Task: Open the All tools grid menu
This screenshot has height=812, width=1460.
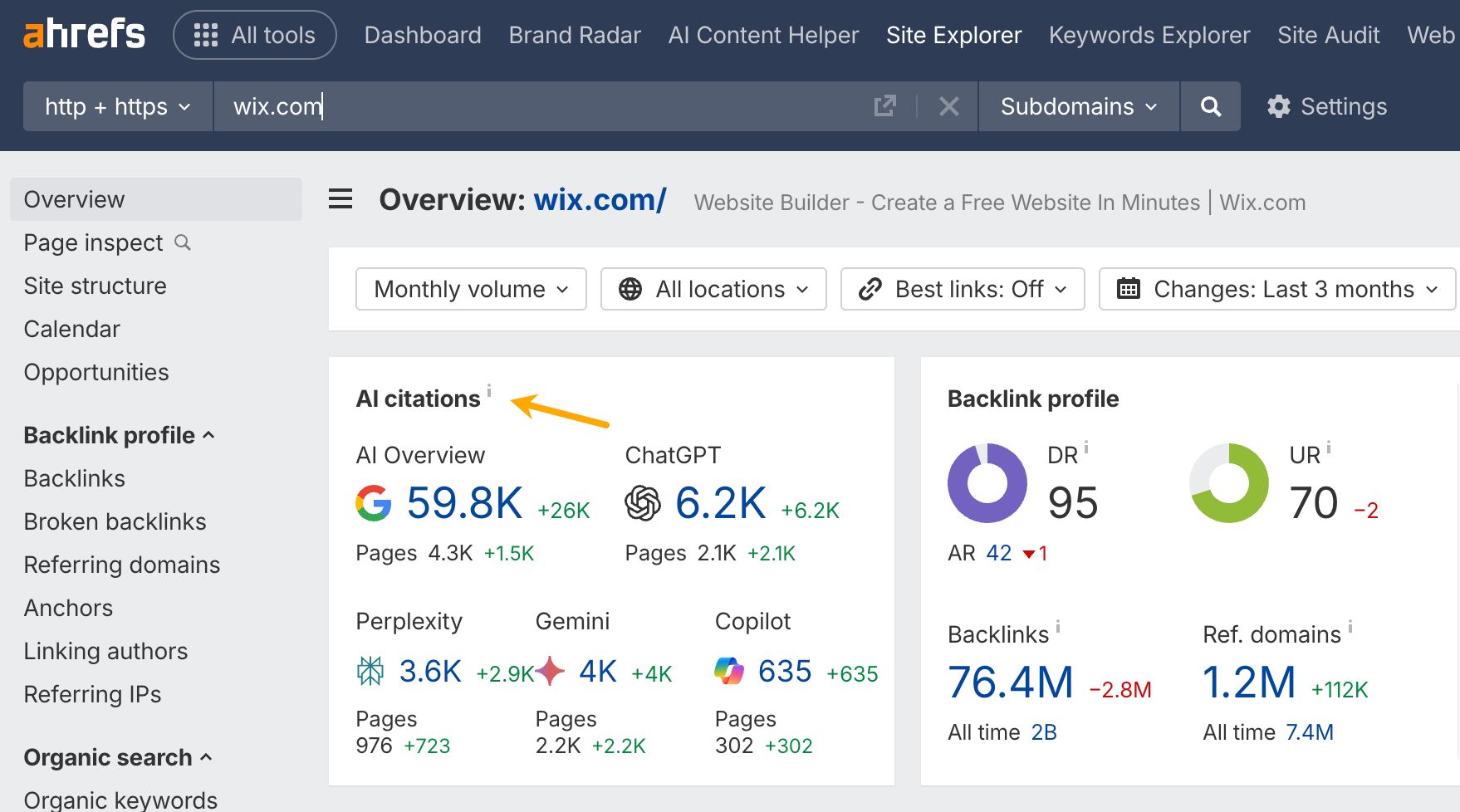Action: [x=254, y=35]
